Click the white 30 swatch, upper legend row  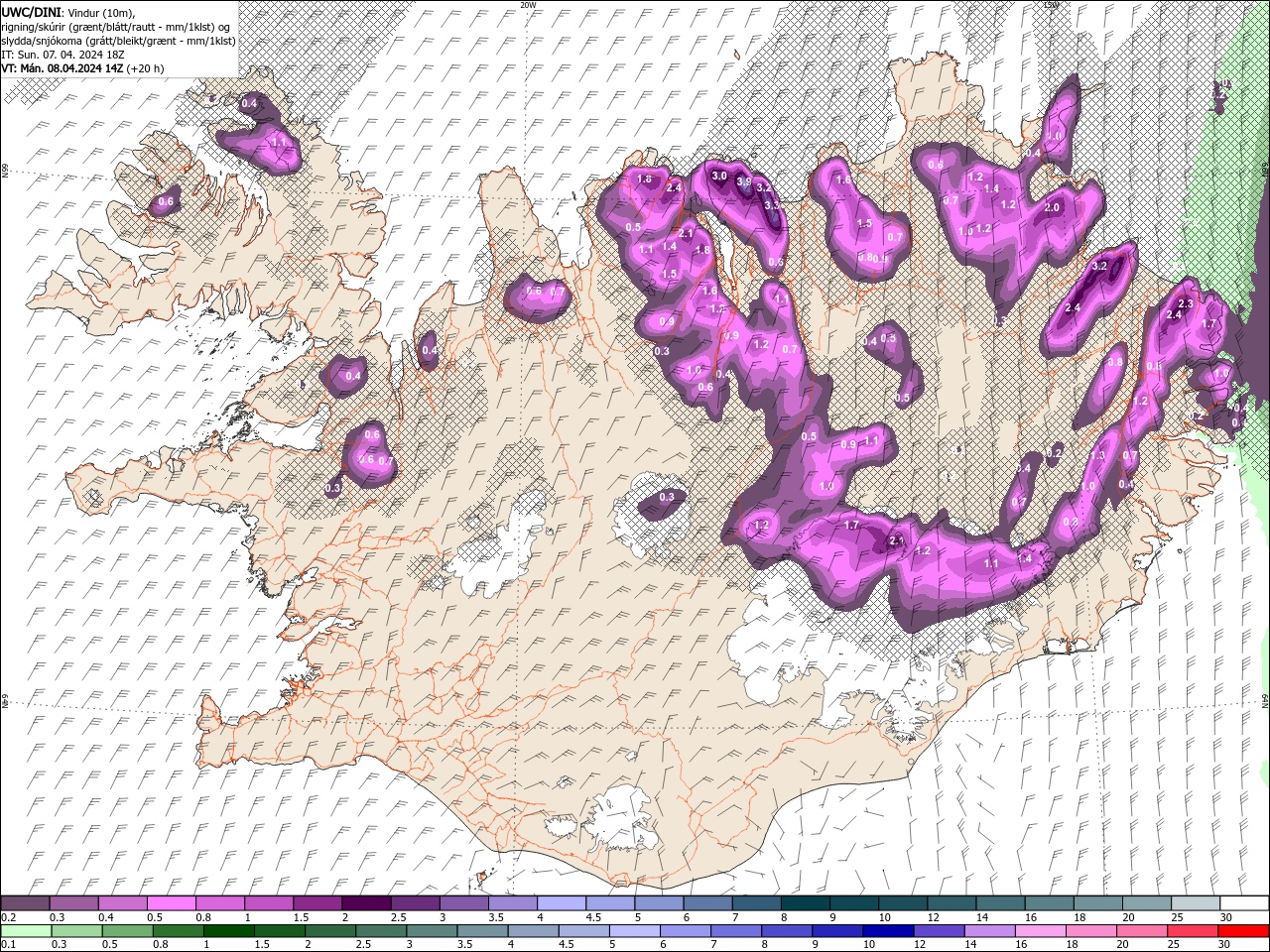coord(1244,902)
